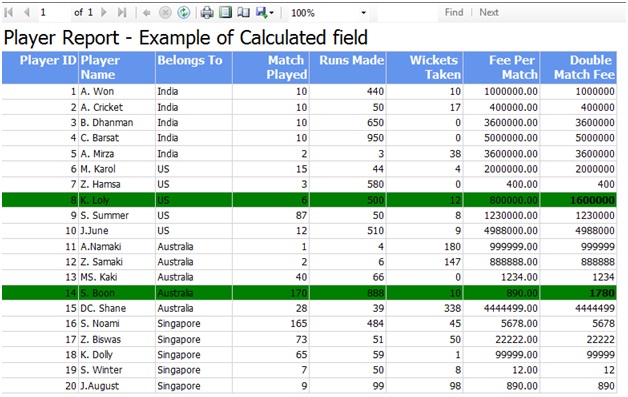Screen dimensions: 628x397
Task: Select the S. Summer name cell
Action: [117, 216]
